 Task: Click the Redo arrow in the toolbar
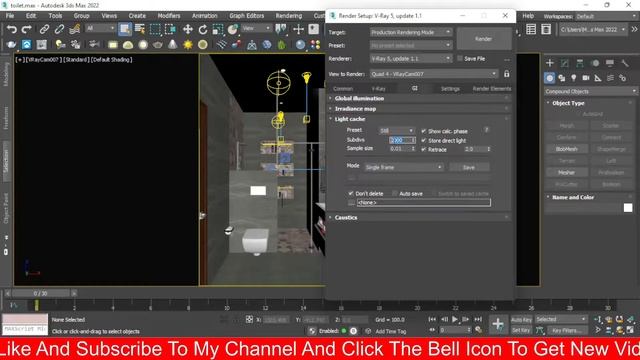click(27, 29)
